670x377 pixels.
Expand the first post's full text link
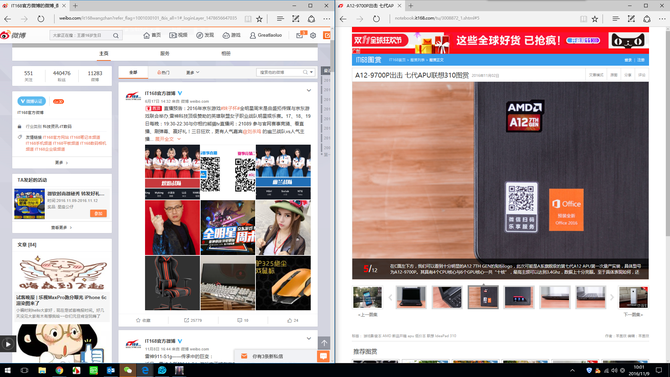click(168, 139)
